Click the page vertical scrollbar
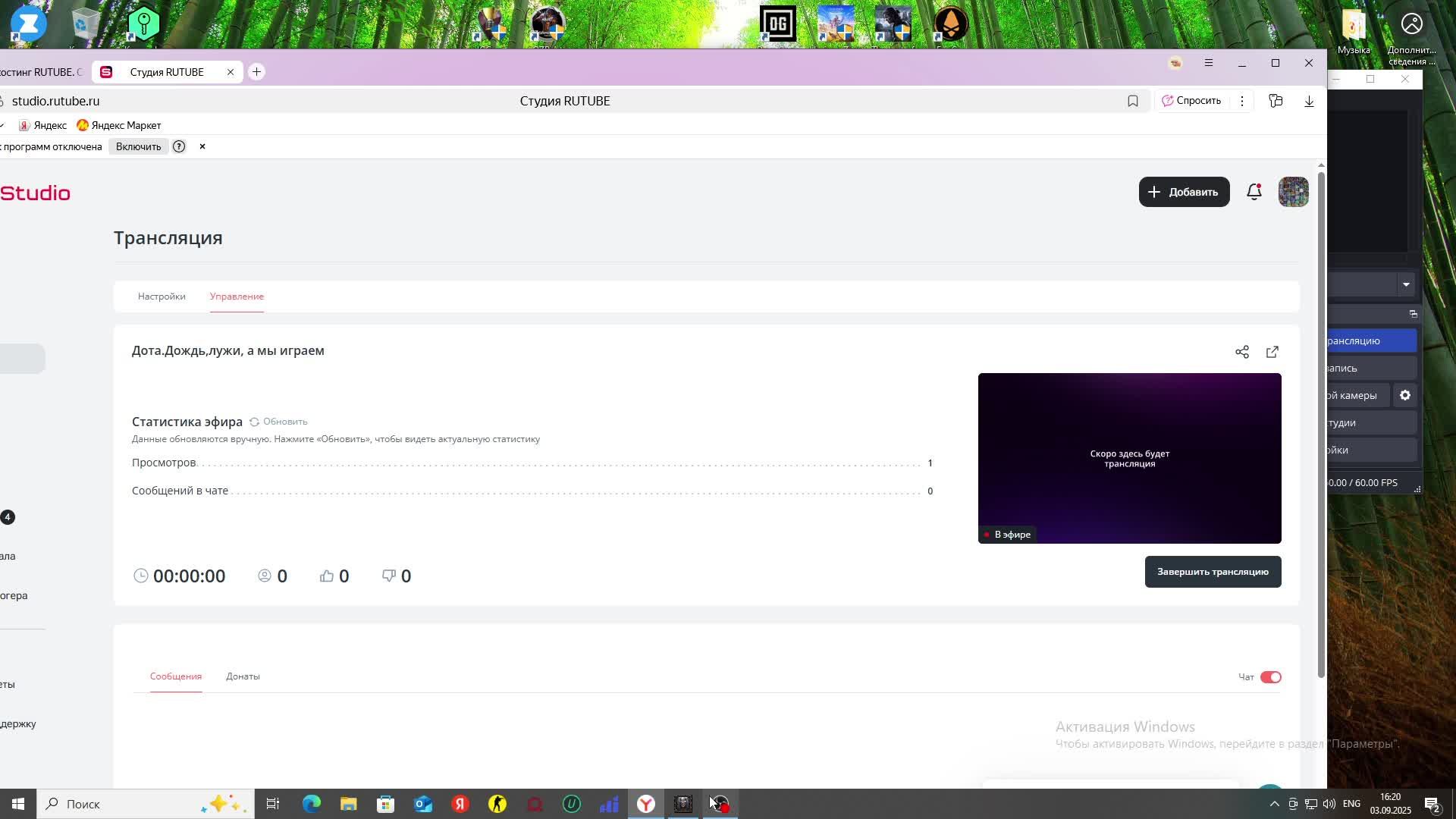The width and height of the screenshot is (1456, 819). pos(1321,425)
